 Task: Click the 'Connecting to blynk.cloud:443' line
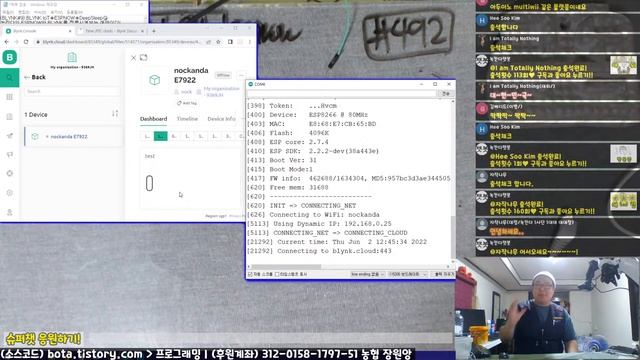[x=319, y=251]
